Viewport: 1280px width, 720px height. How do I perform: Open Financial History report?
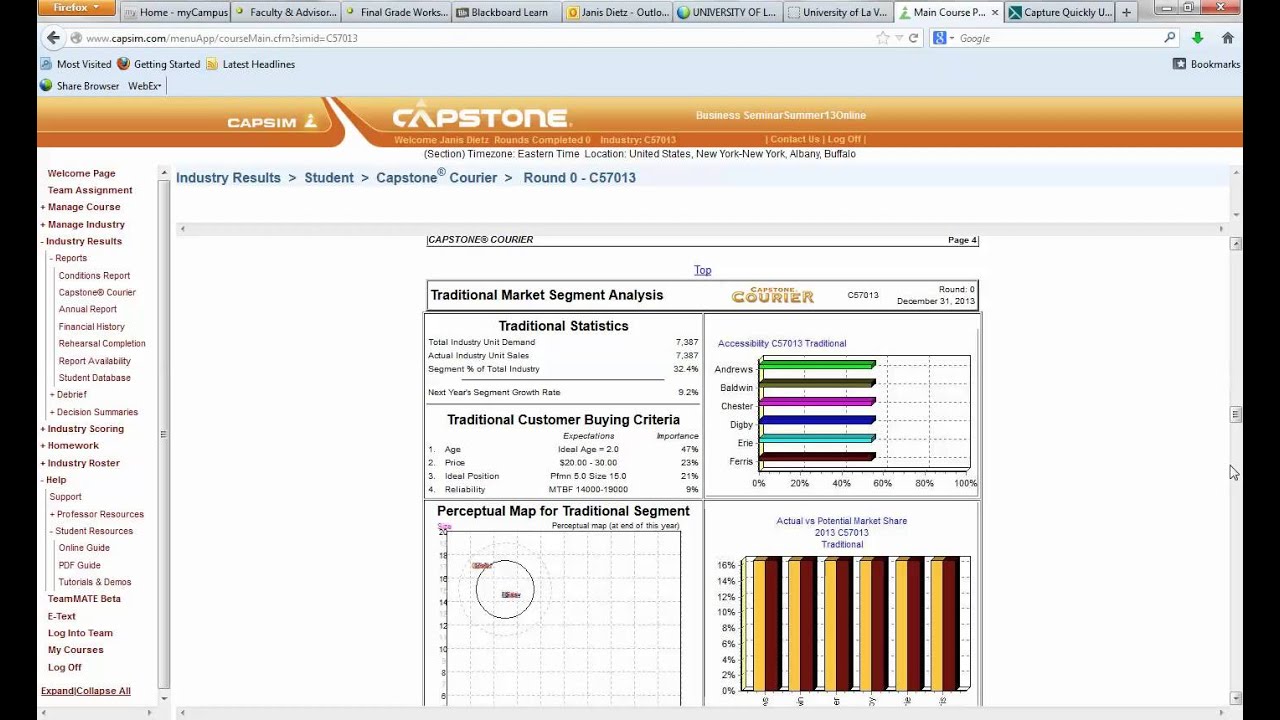pos(91,327)
